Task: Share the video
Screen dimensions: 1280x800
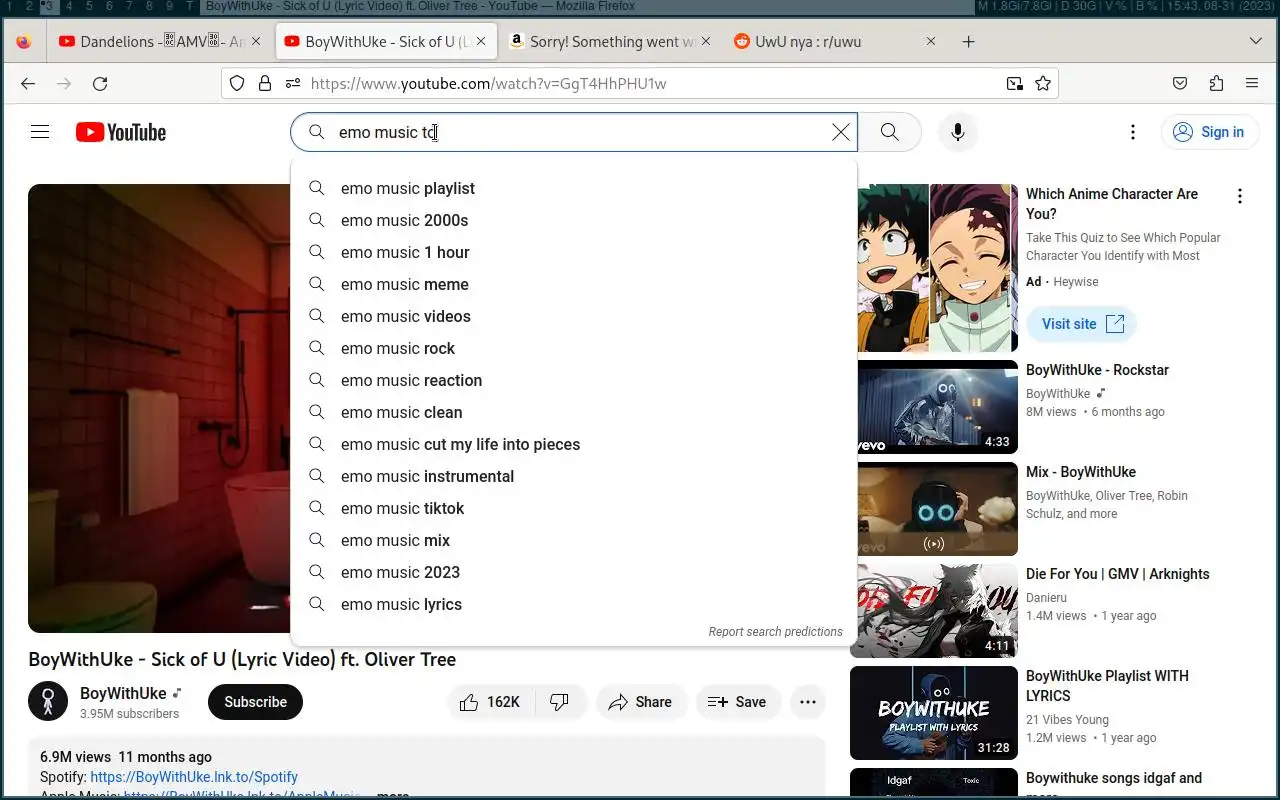Action: point(641,702)
